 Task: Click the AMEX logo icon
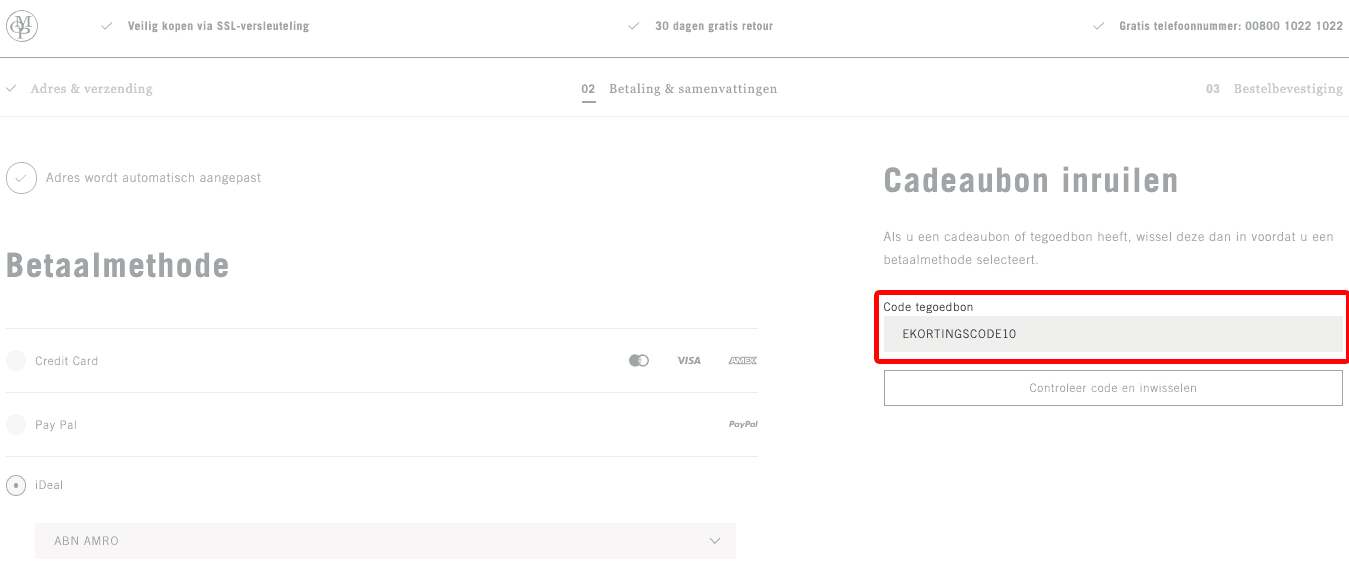pos(742,360)
